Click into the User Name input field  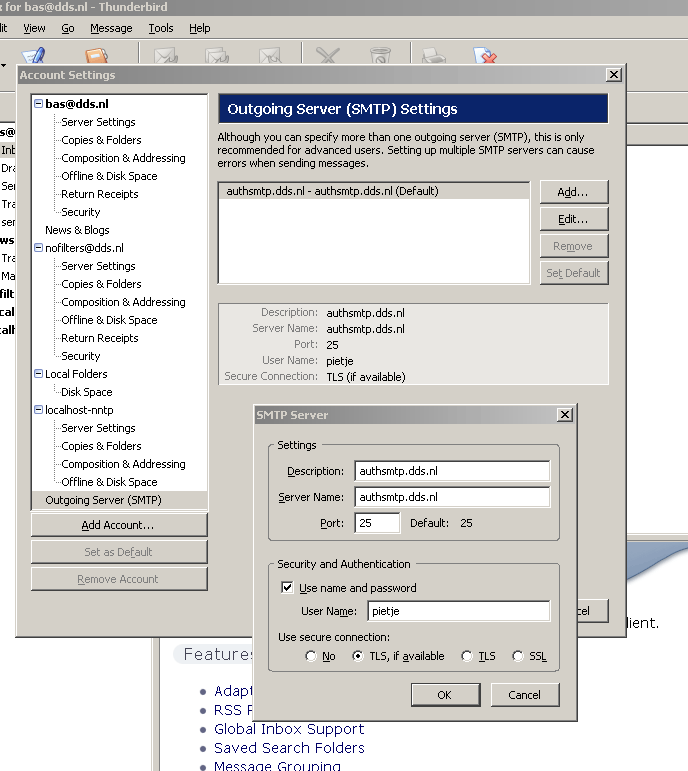coord(458,611)
